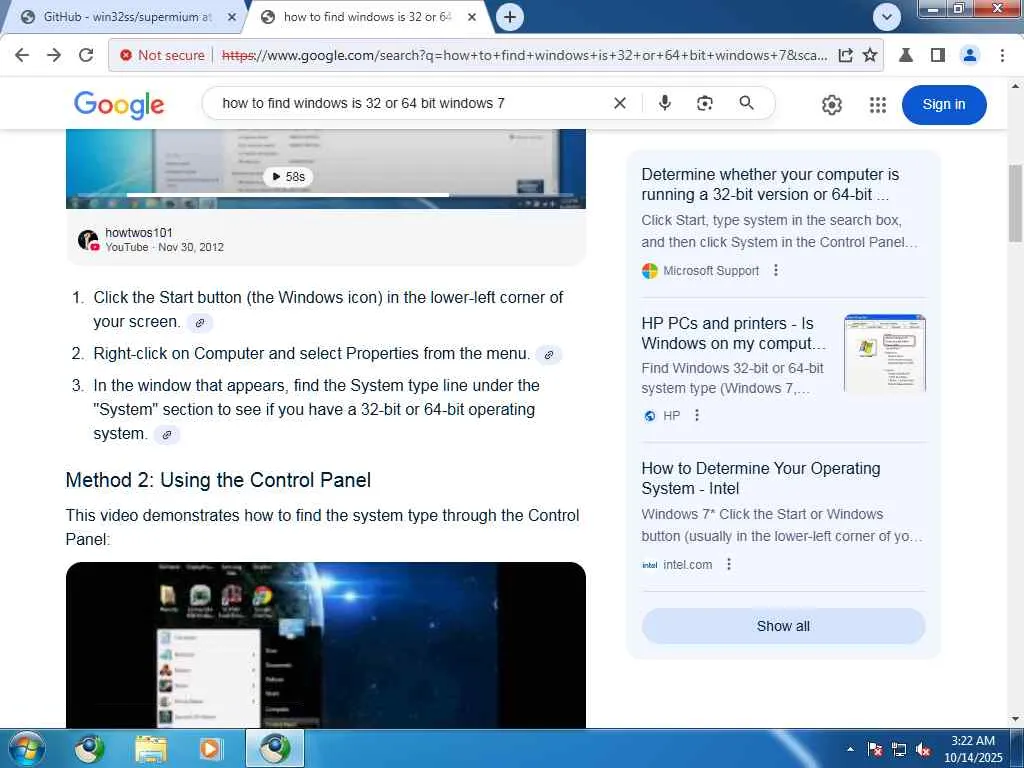
Task: Open Google quick settings gear
Action: pyautogui.click(x=831, y=104)
